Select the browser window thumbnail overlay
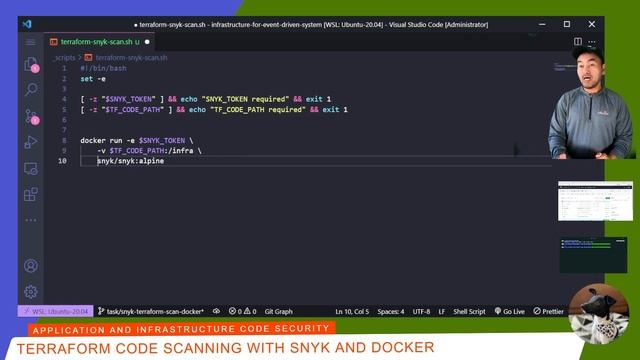 point(595,201)
